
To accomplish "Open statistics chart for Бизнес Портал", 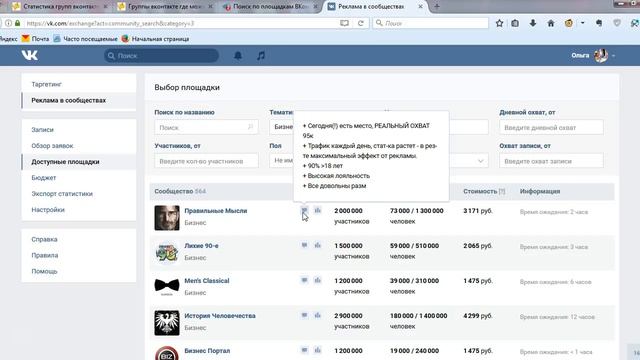I will tap(318, 350).
